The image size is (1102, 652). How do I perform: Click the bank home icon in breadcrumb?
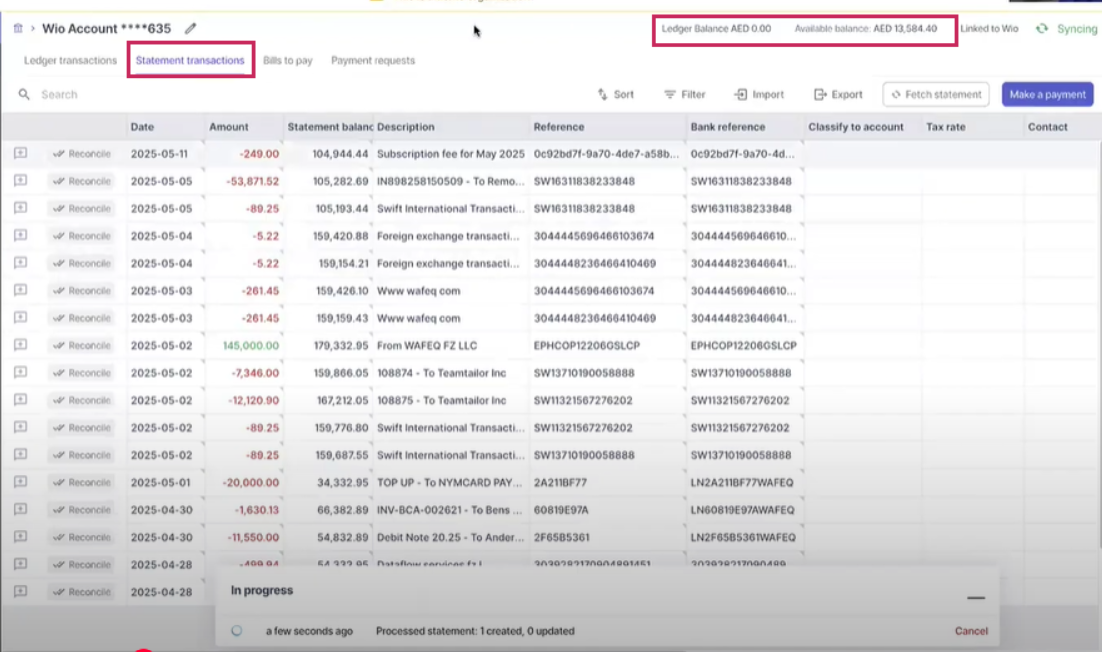[18, 28]
